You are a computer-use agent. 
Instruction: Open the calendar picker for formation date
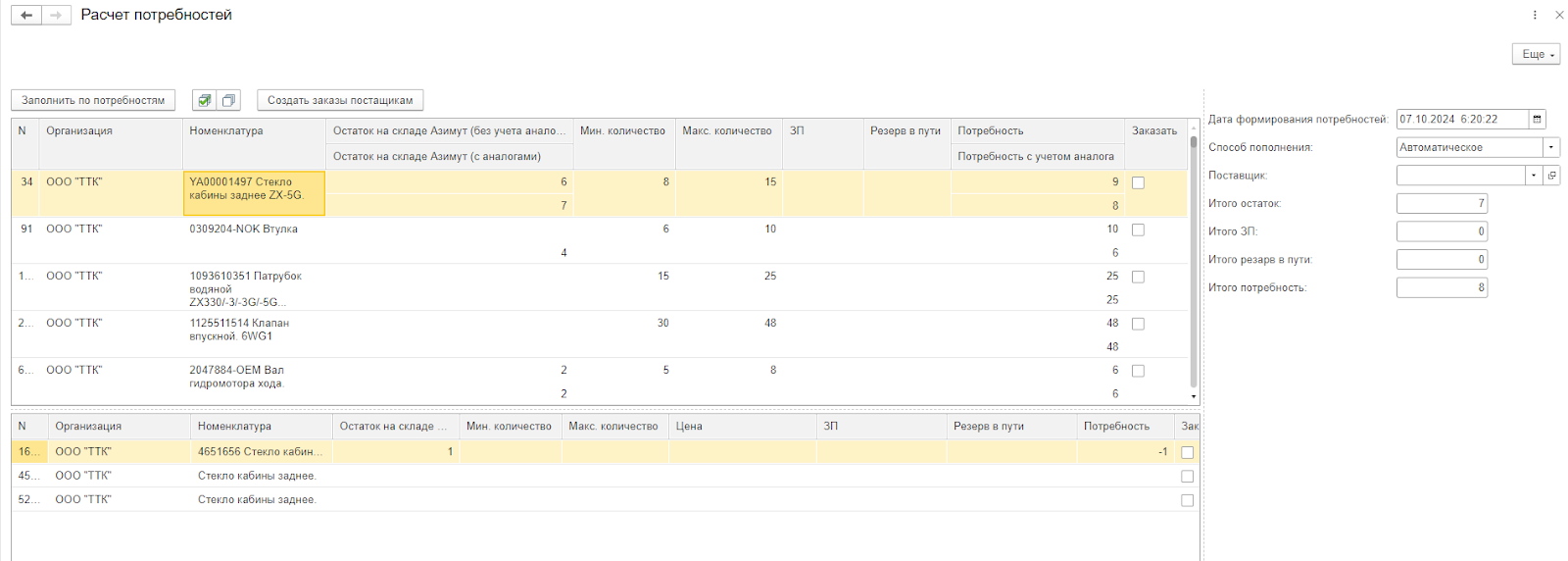[1537, 120]
